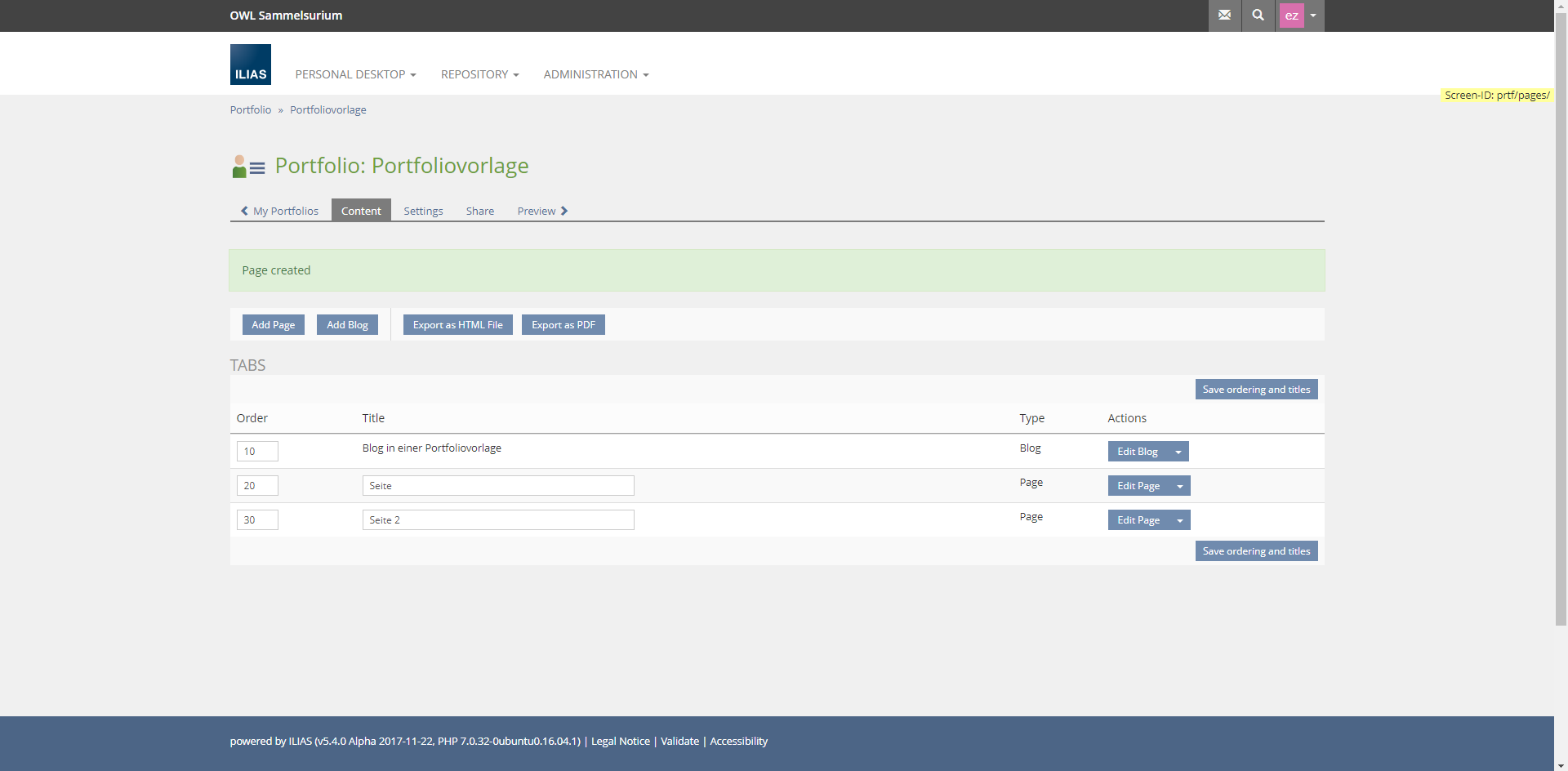The width and height of the screenshot is (1568, 771).
Task: Click the search magnifier icon
Action: (x=1258, y=16)
